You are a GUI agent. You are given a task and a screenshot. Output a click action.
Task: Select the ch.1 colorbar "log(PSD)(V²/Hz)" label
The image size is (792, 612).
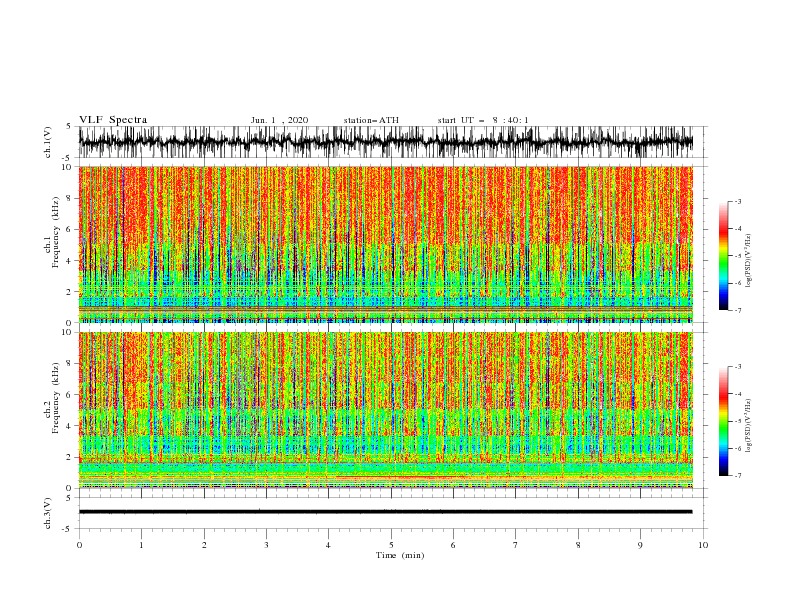tap(748, 261)
